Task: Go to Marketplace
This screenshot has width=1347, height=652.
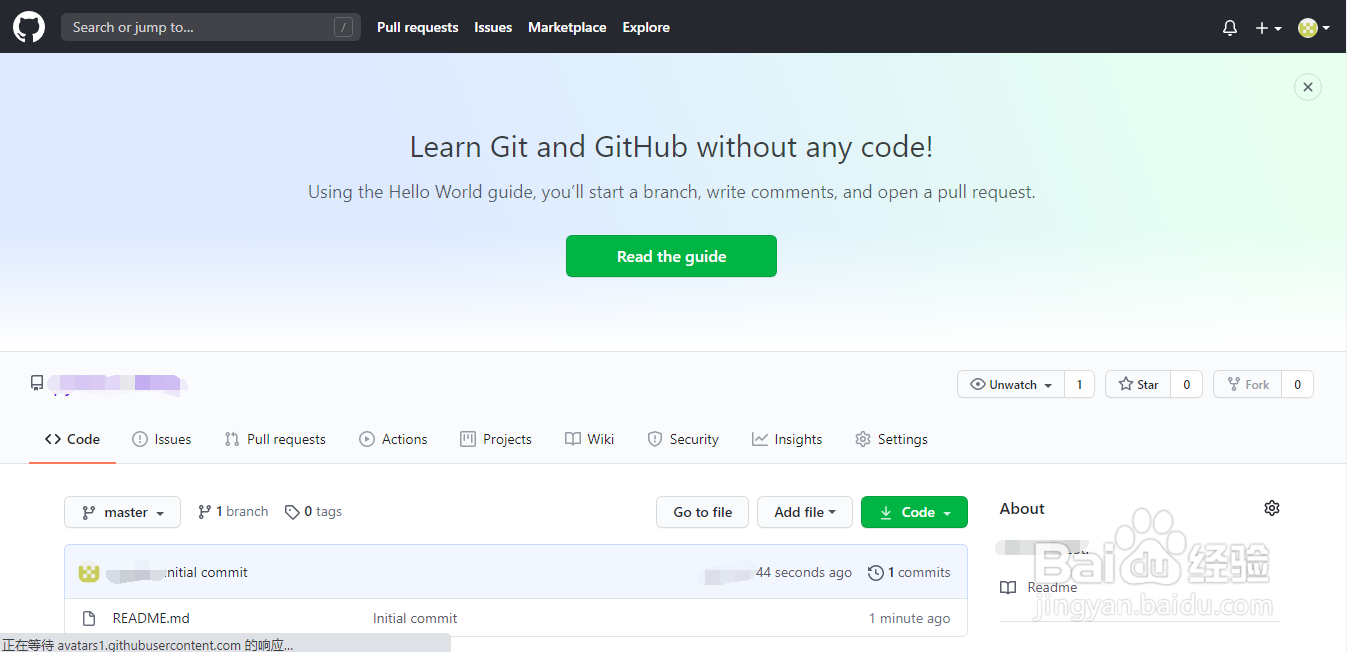Action: pos(567,27)
